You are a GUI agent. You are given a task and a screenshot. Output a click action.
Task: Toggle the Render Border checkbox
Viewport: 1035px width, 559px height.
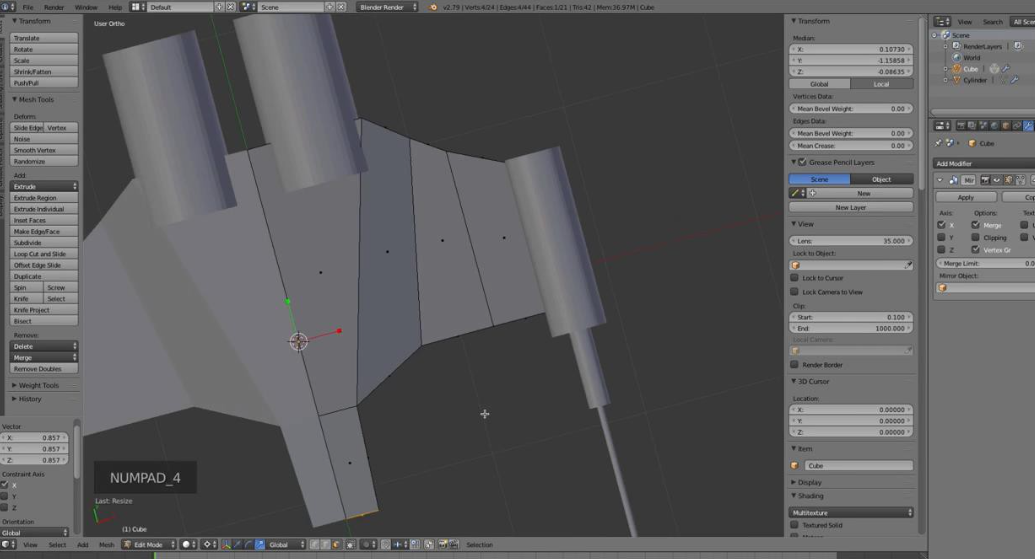[x=795, y=365]
